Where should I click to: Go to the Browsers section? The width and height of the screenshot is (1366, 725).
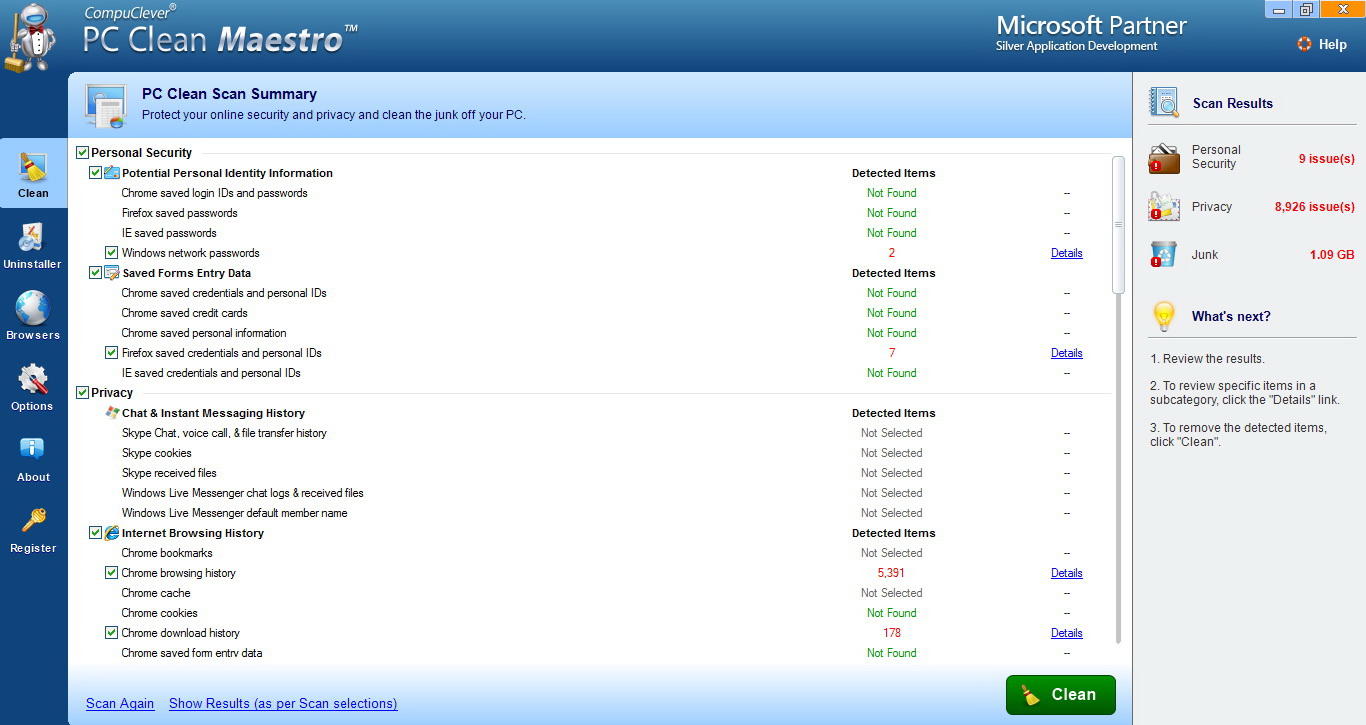33,316
